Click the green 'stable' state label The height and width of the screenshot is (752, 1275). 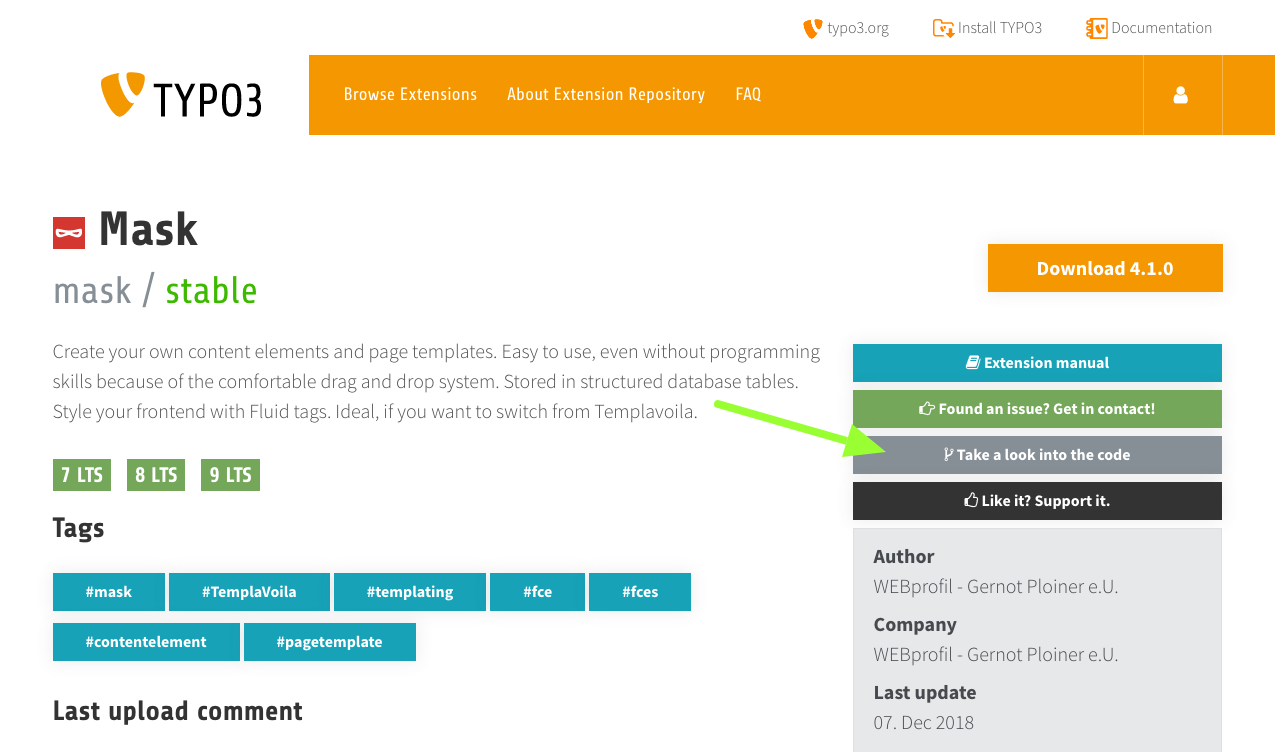pyautogui.click(x=211, y=291)
